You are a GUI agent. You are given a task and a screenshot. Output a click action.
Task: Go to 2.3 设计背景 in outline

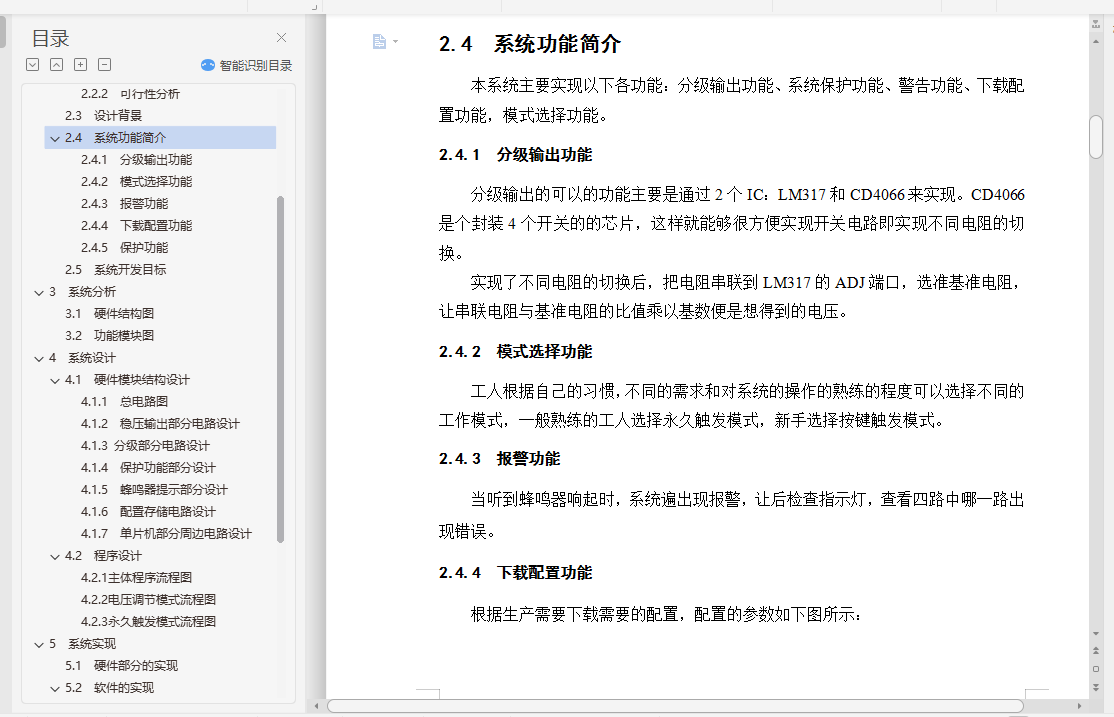tap(103, 116)
